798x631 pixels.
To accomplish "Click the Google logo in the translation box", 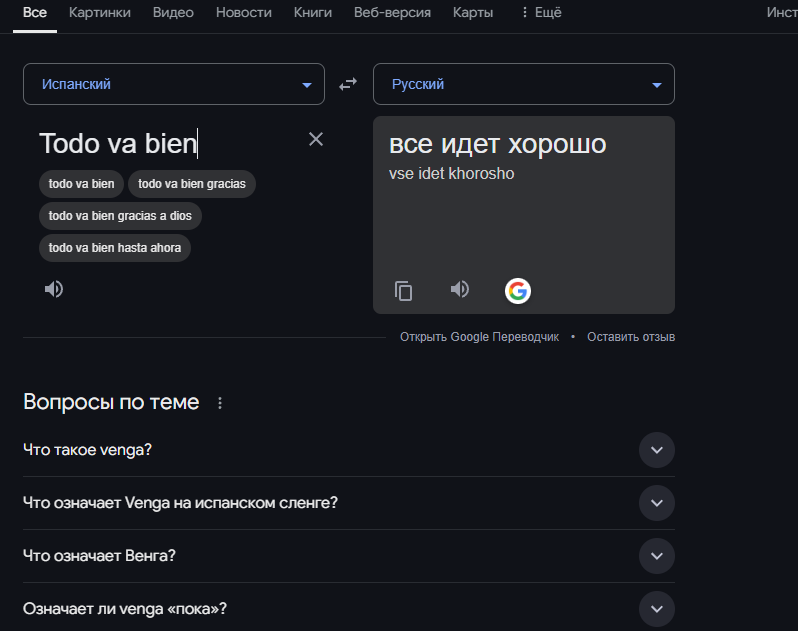I will pos(518,291).
